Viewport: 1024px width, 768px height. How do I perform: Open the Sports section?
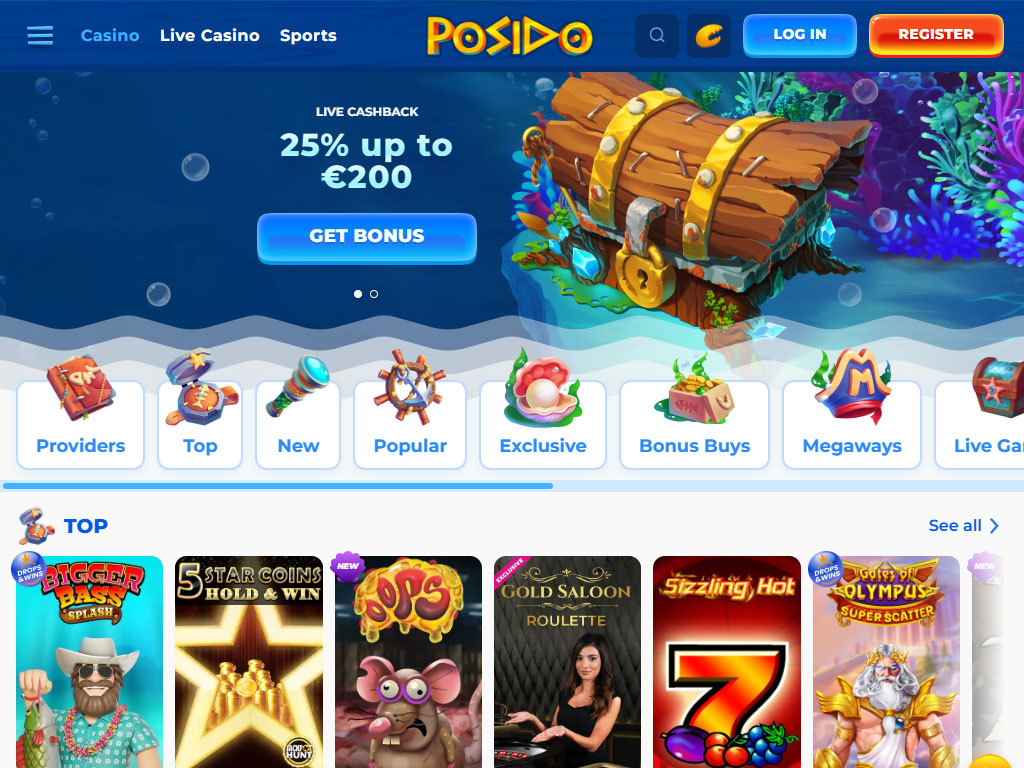[x=308, y=35]
